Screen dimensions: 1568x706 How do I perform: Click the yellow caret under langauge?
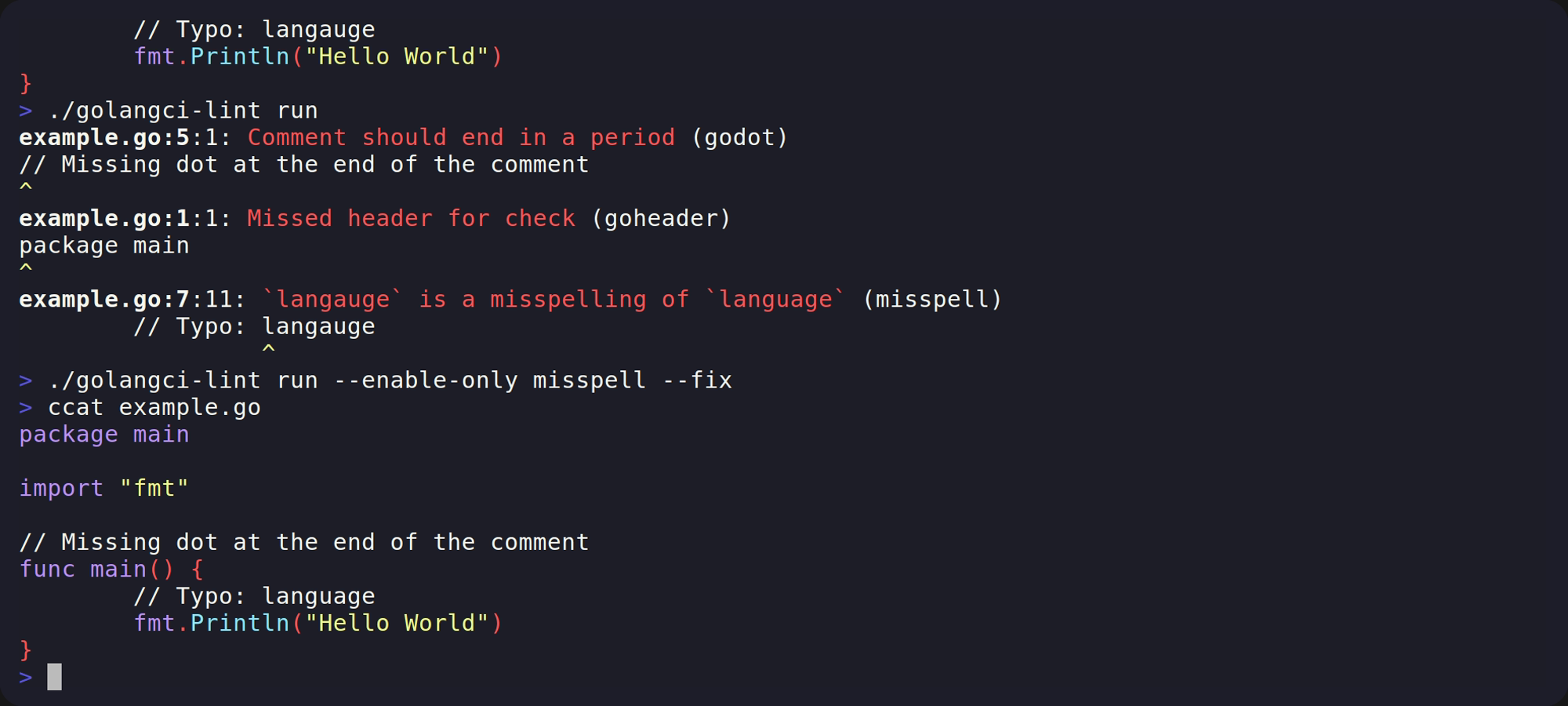click(x=268, y=349)
